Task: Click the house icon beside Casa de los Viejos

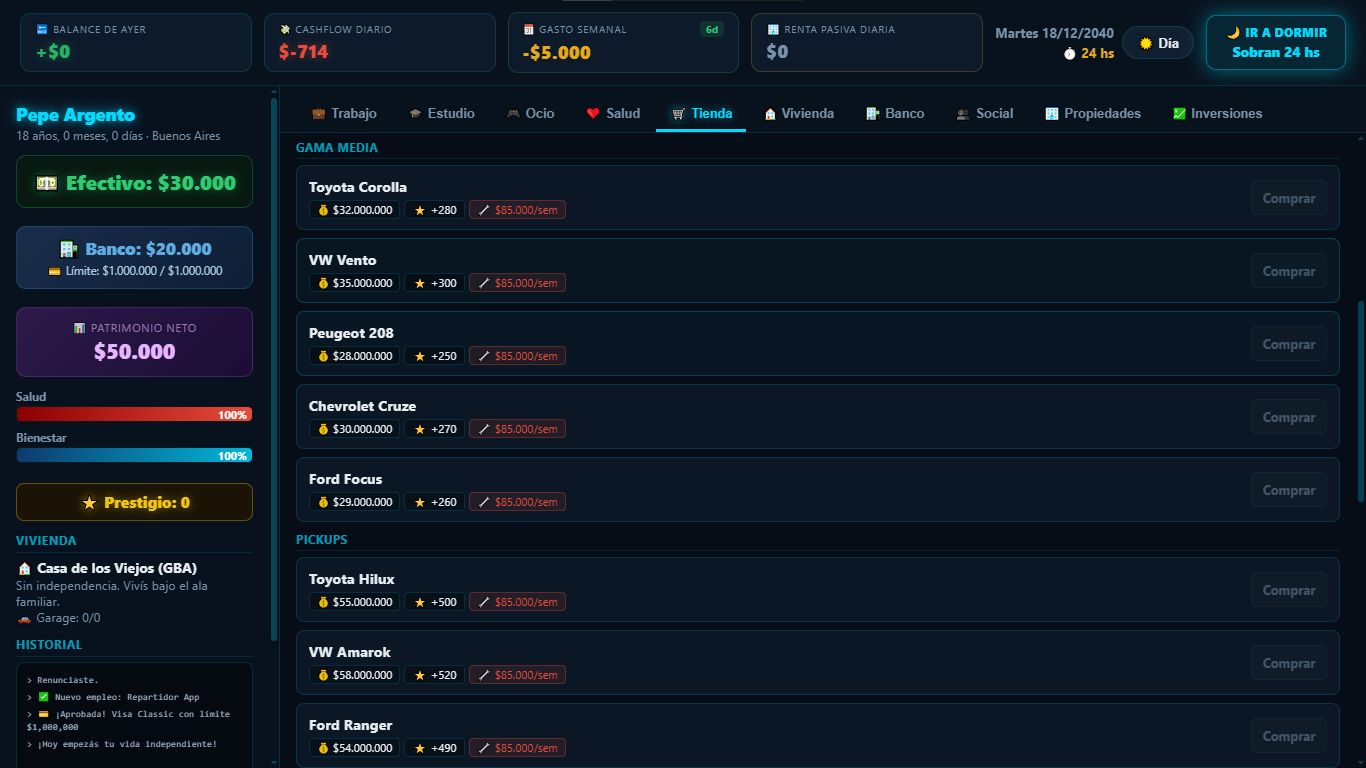Action: [x=25, y=568]
